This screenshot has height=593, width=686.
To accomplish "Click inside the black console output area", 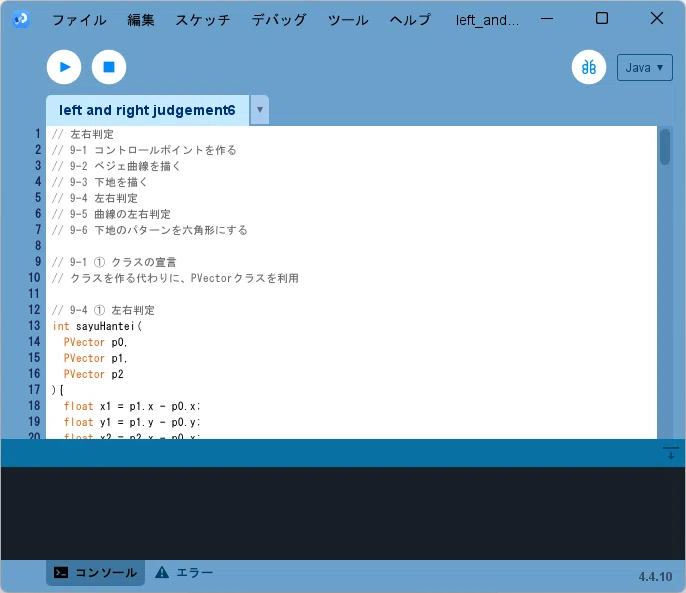I will tap(343, 513).
